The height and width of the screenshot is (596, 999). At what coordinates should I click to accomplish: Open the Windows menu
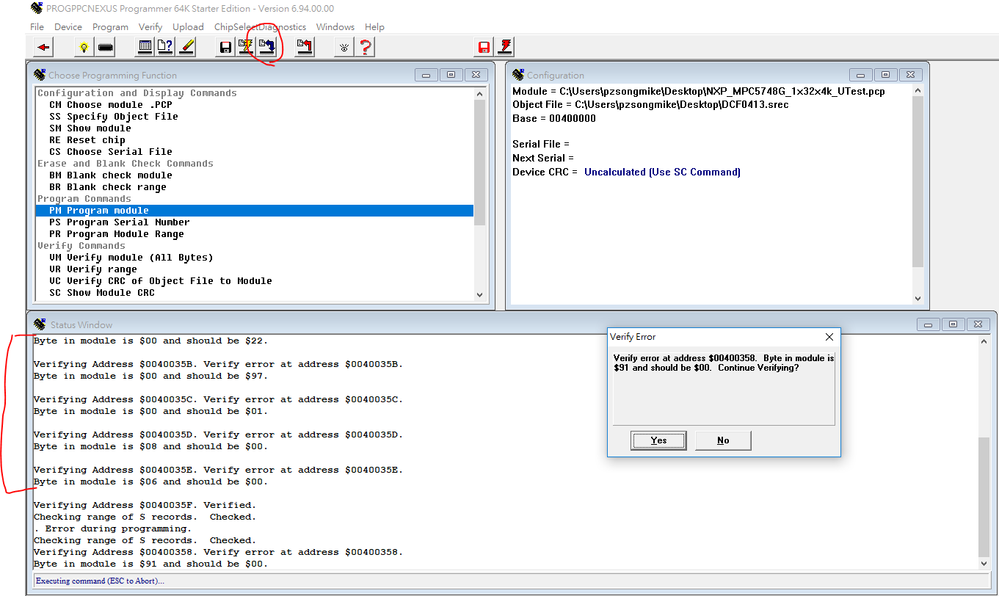pyautogui.click(x=335, y=27)
